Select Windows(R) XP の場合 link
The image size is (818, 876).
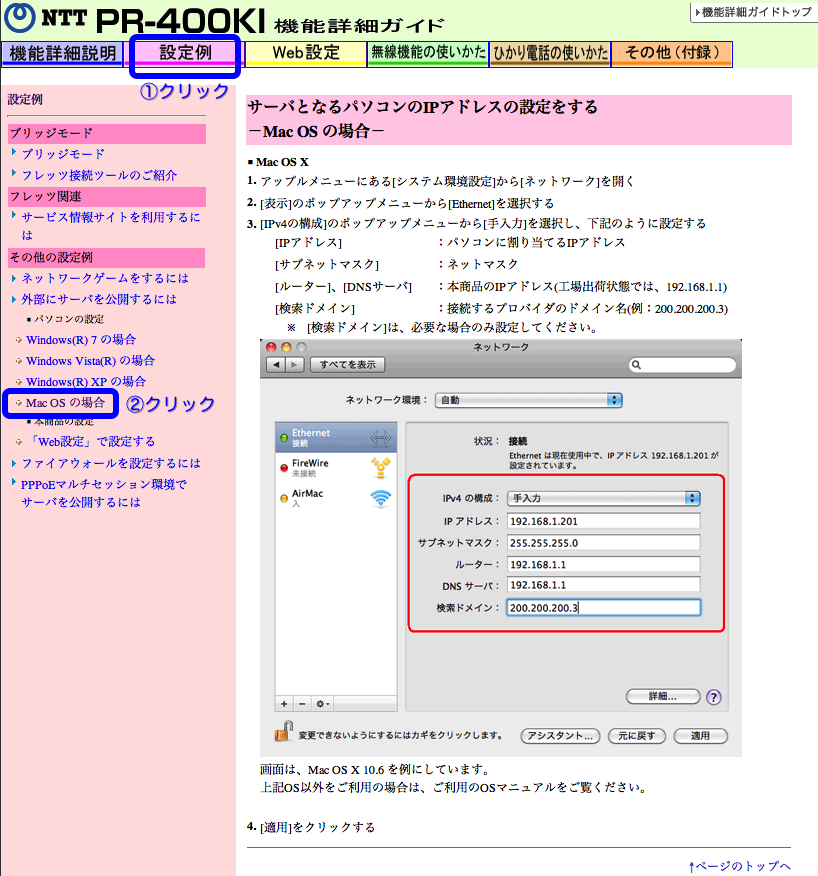pyautogui.click(x=85, y=382)
